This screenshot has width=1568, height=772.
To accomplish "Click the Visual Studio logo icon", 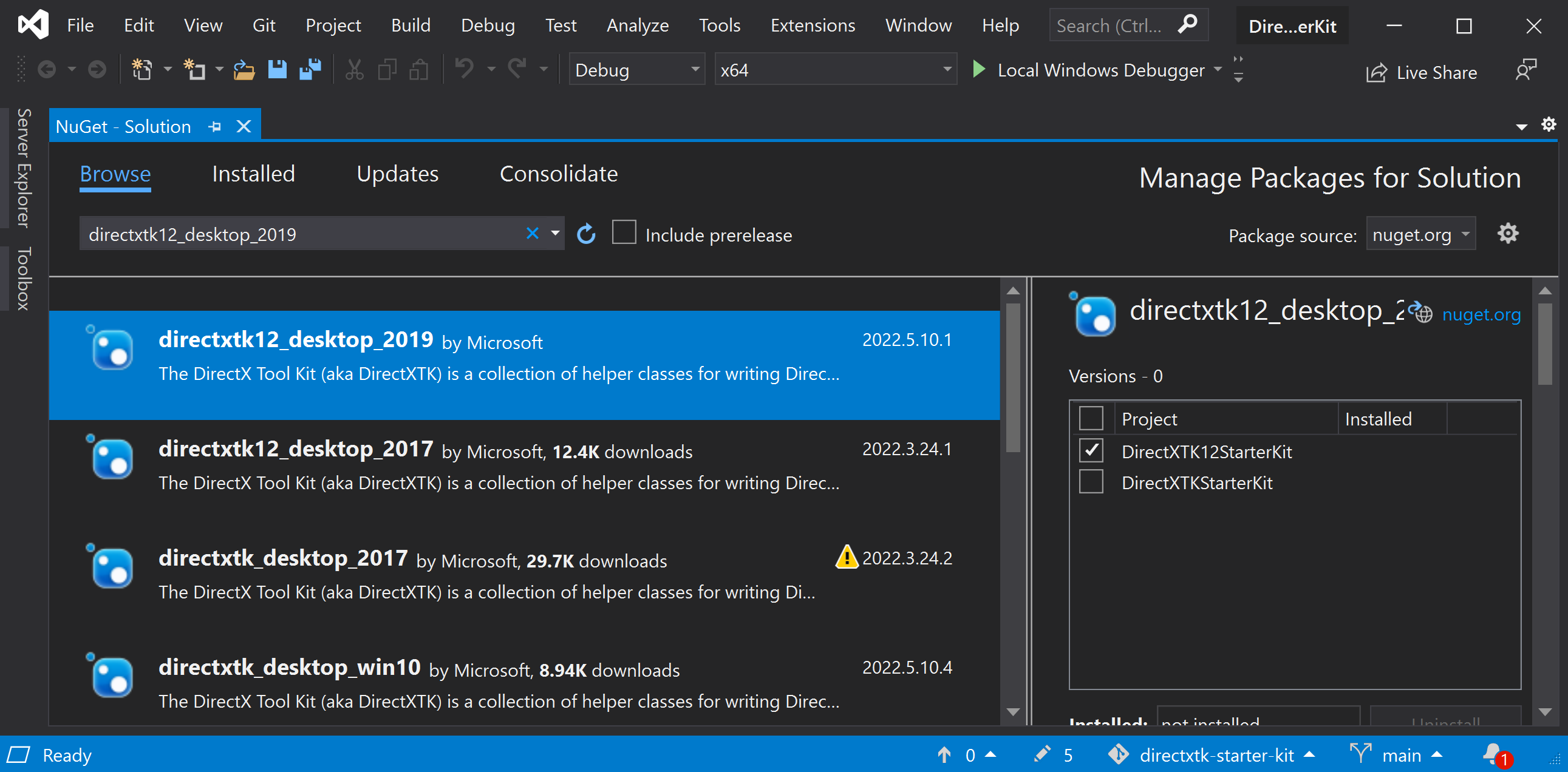I will (33, 25).
